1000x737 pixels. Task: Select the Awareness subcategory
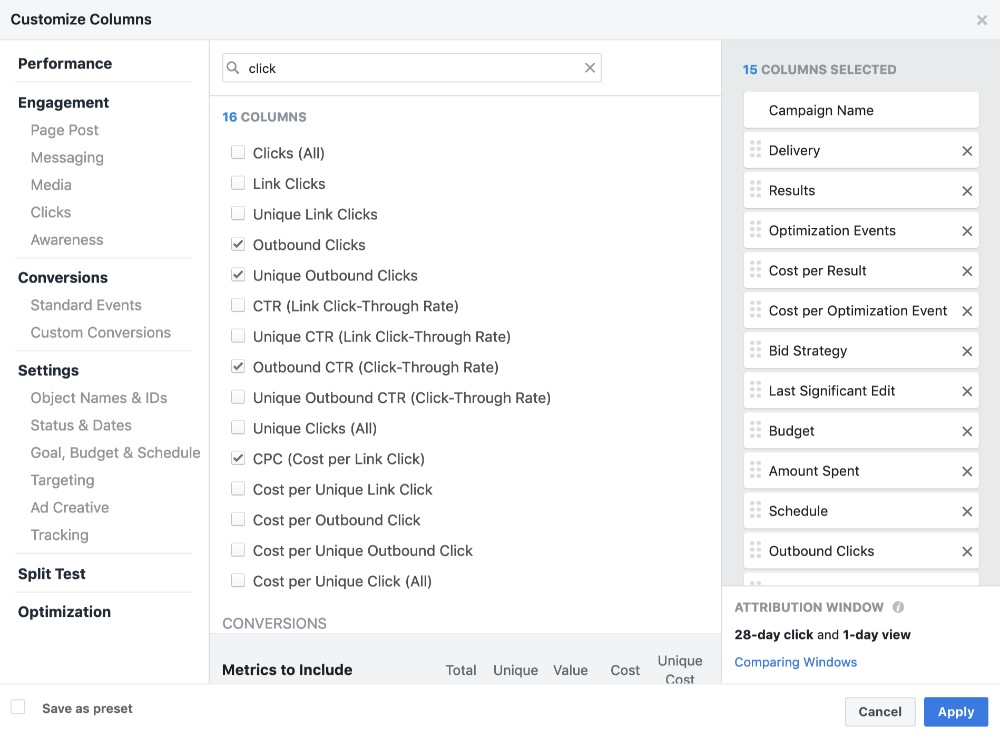(x=67, y=240)
